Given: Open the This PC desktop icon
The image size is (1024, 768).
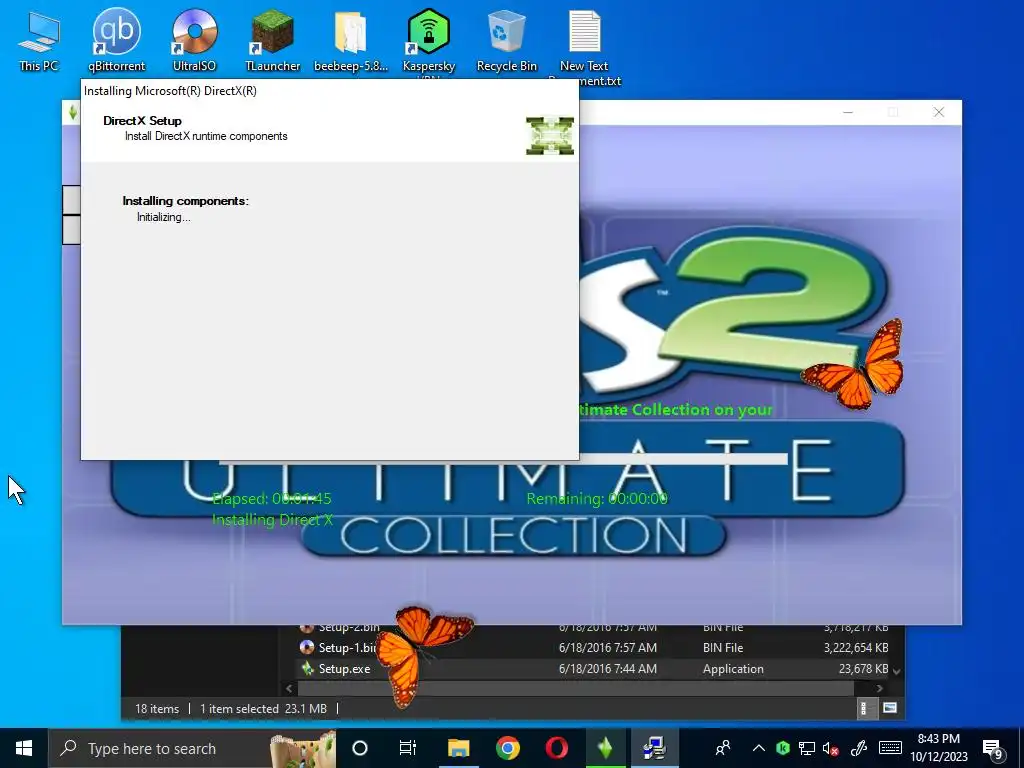Looking at the screenshot, I should pyautogui.click(x=39, y=40).
